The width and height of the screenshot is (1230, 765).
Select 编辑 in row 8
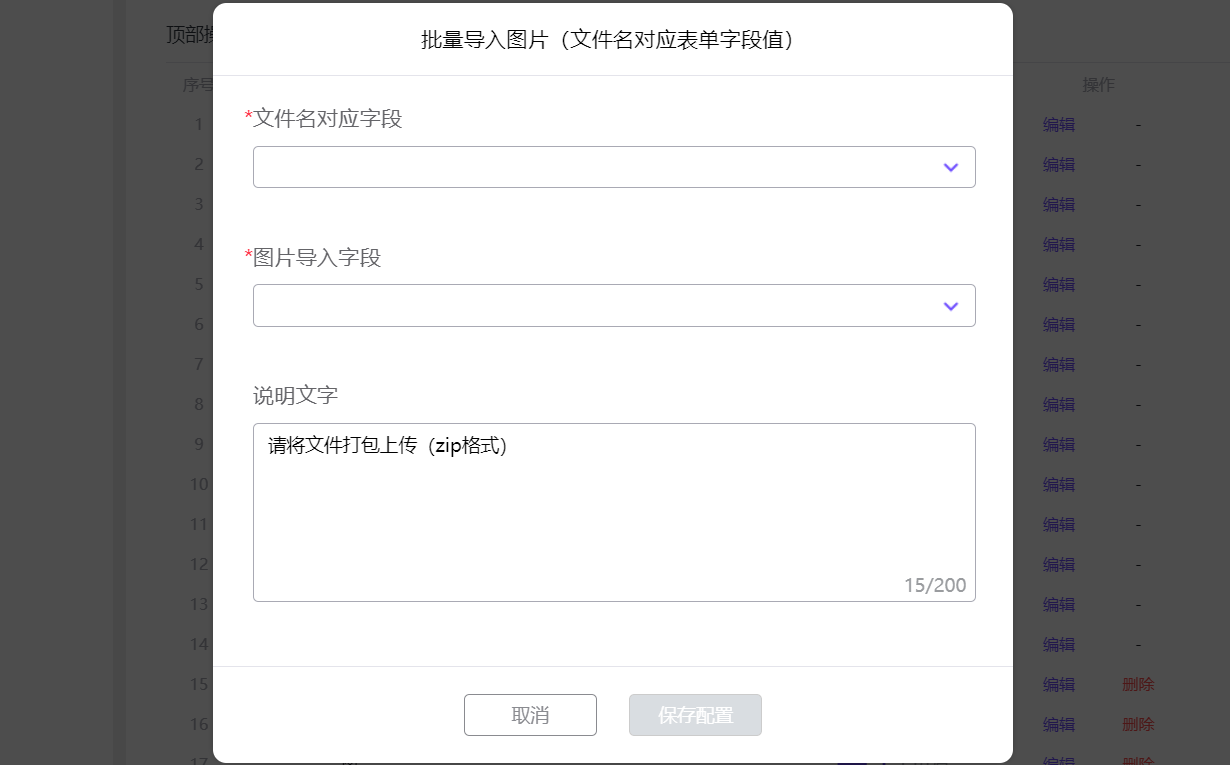(x=1059, y=405)
